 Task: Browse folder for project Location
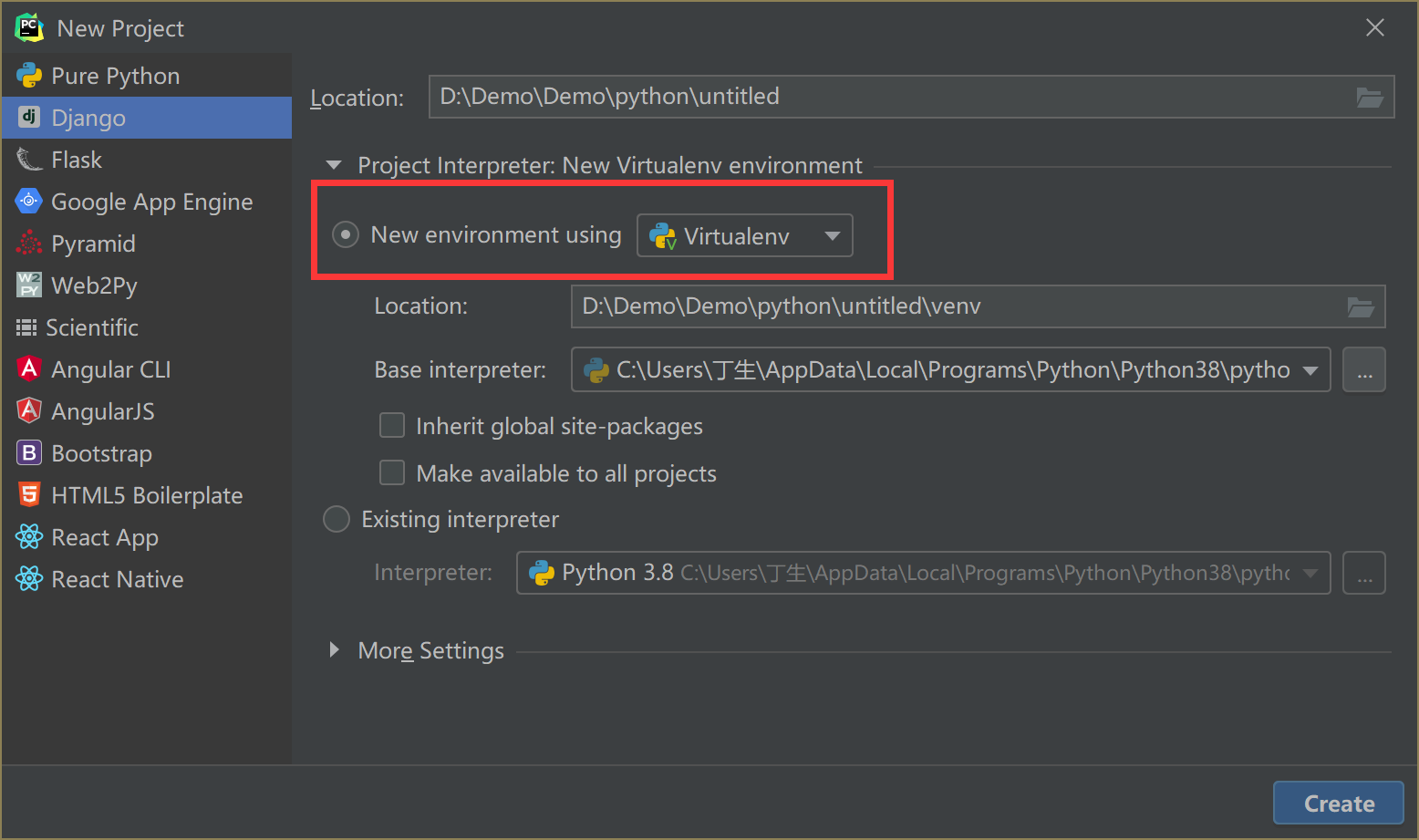[1370, 97]
